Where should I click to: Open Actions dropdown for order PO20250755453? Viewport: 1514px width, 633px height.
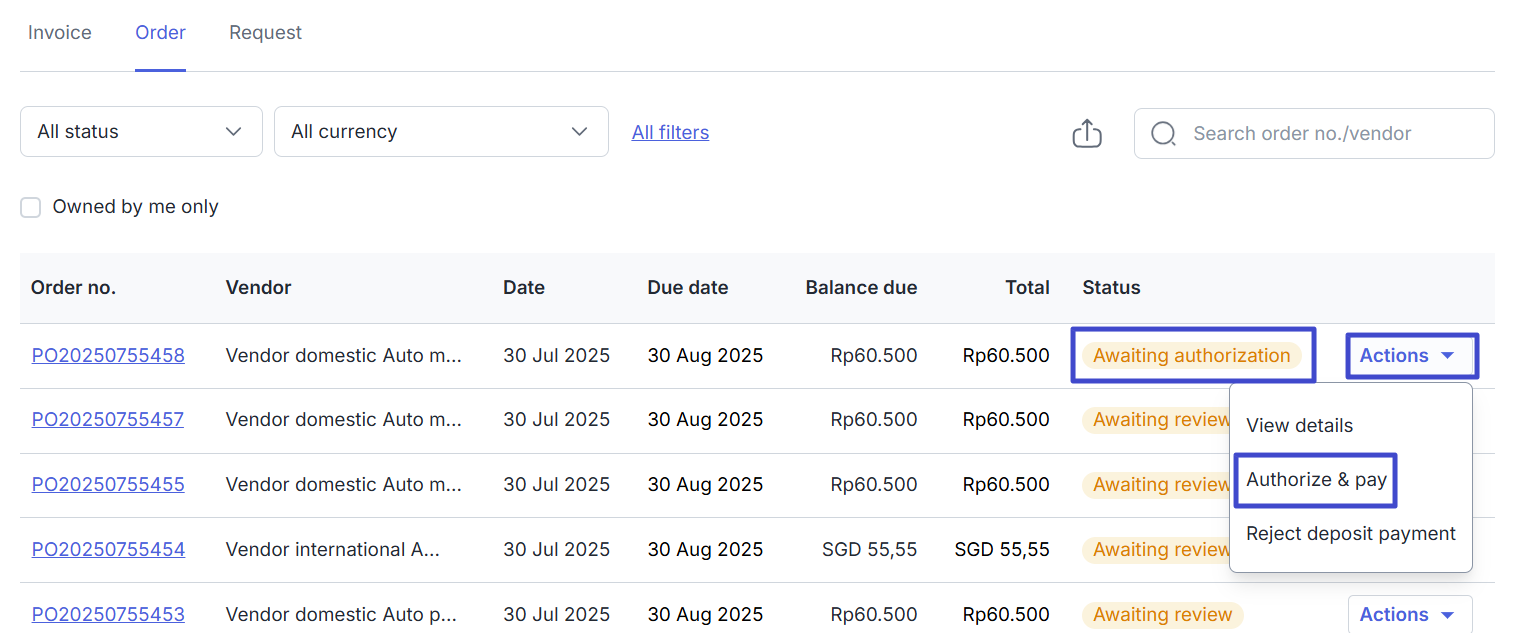tap(1408, 615)
